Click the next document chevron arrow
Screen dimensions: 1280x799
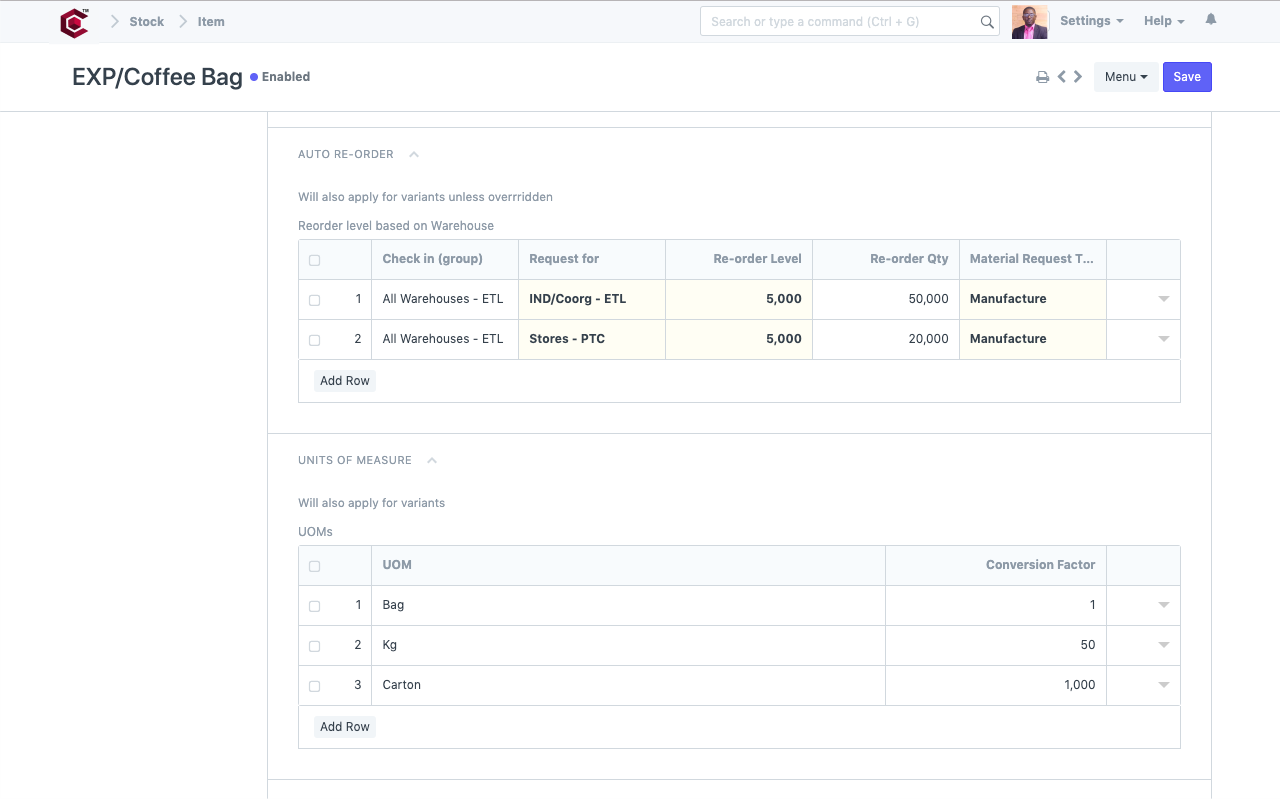point(1078,76)
